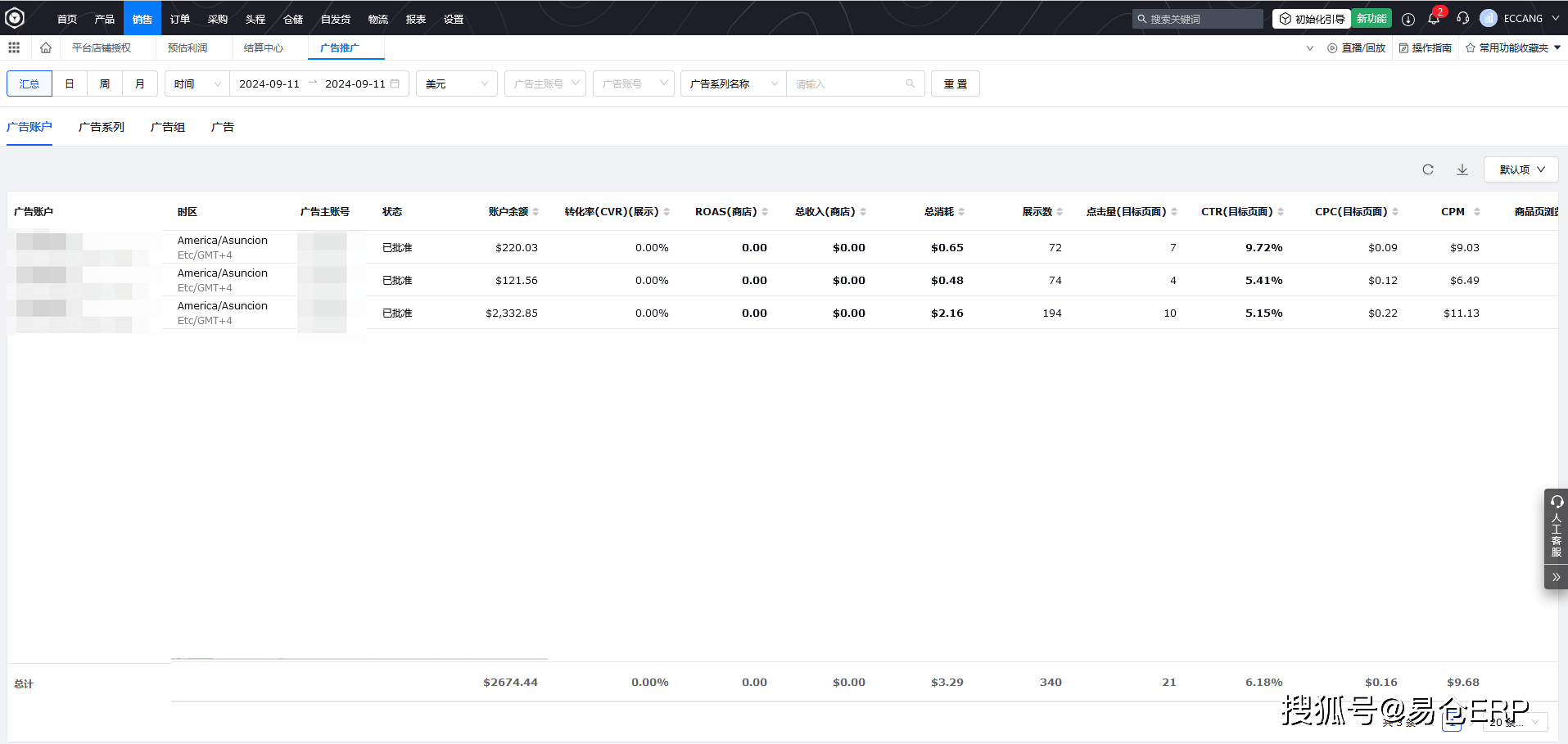Expand the 广告主账号 dropdown filter
Image resolution: width=1568 pixels, height=744 pixels.
point(545,83)
